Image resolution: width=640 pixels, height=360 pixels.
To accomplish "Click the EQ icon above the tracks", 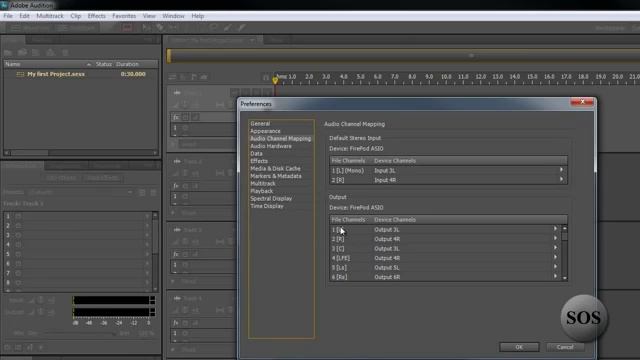I will pos(204,77).
